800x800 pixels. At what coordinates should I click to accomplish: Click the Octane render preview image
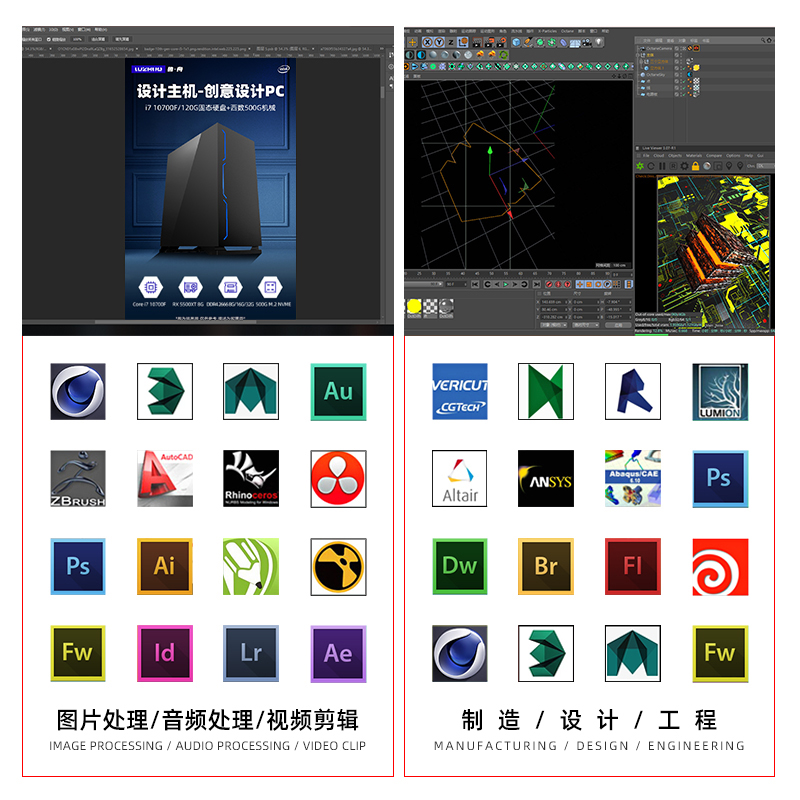pyautogui.click(x=713, y=252)
